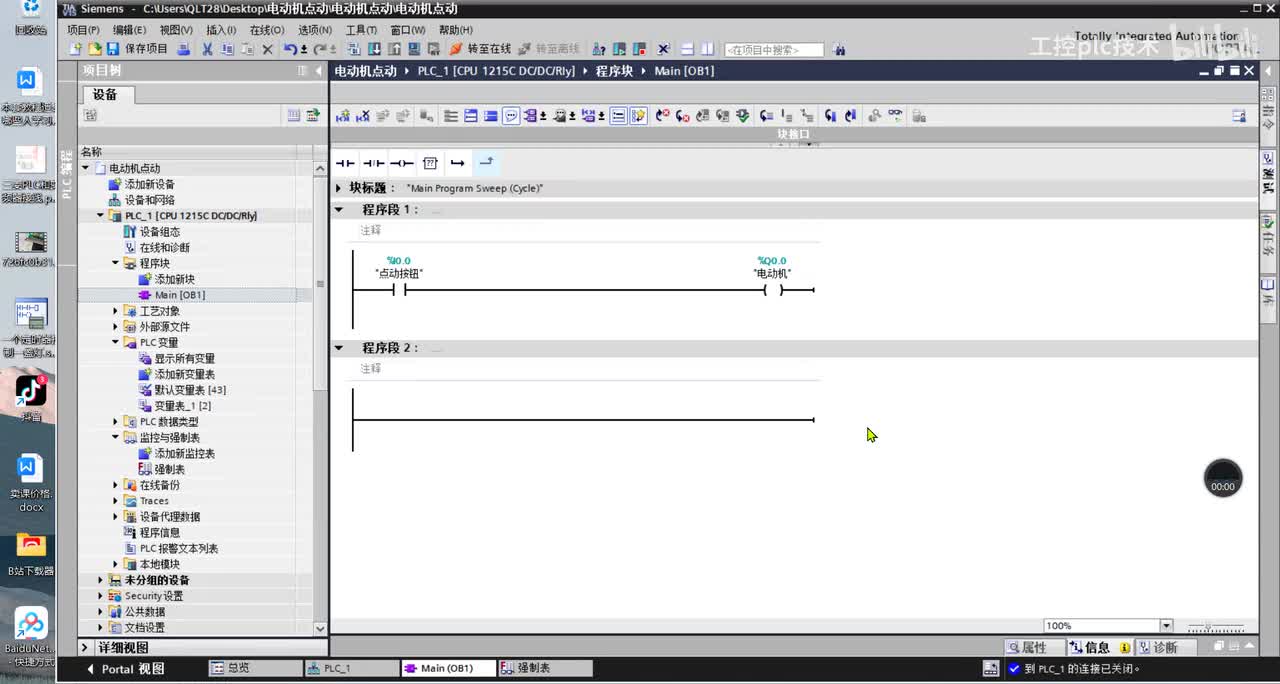Open Douyin desktop shortcut
The height and width of the screenshot is (684, 1280).
(31, 396)
